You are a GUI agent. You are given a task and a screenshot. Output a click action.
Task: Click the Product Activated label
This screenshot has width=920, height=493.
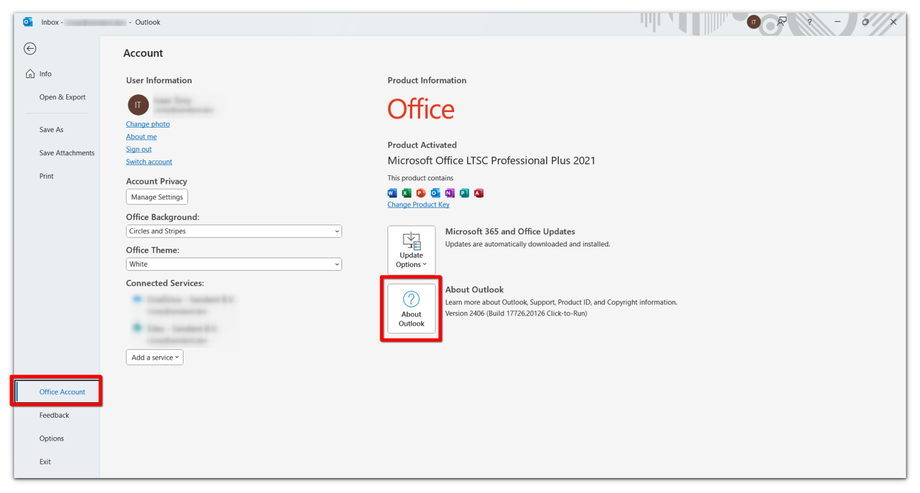(x=422, y=145)
